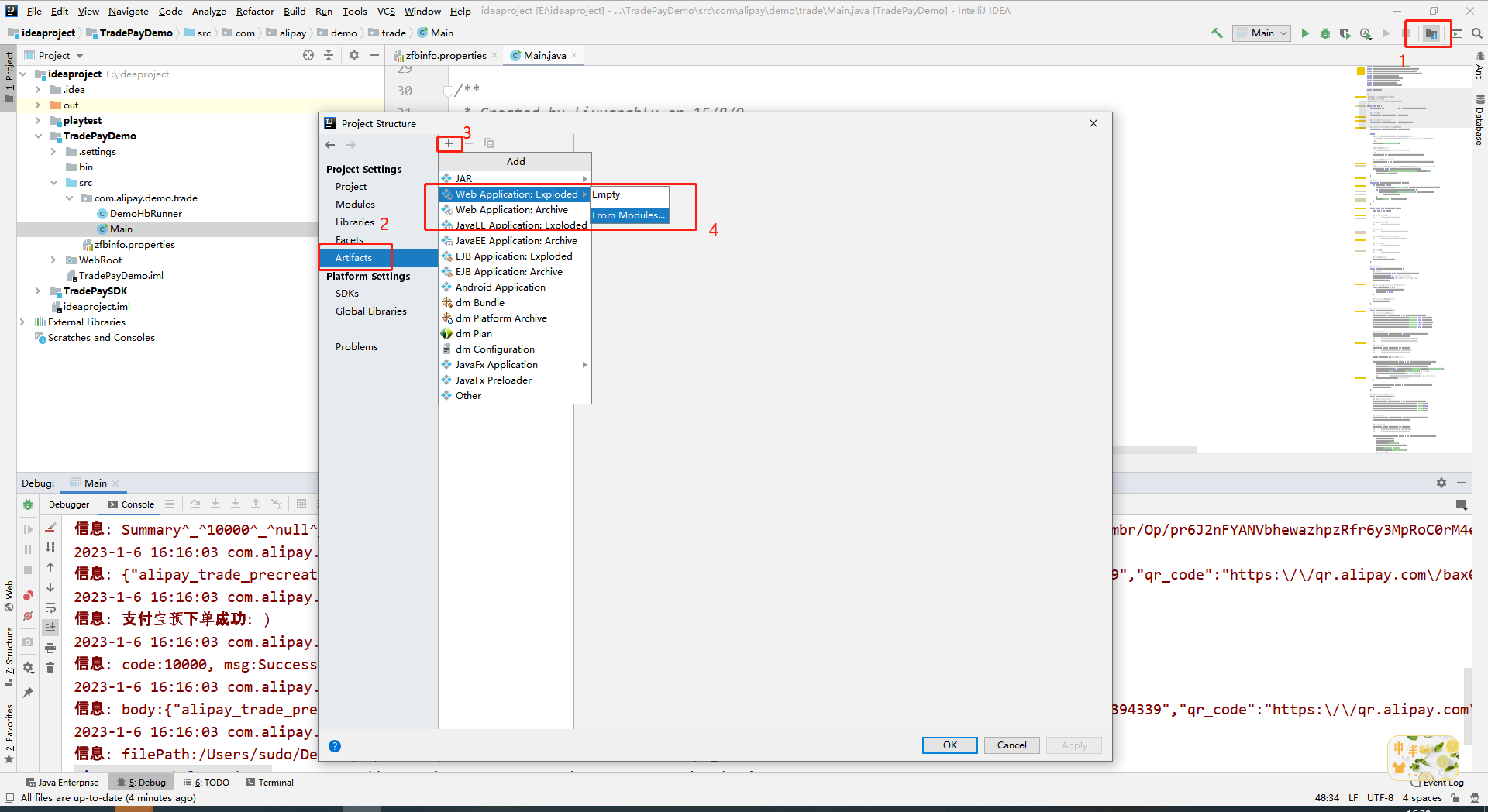Open the Build menu in menu bar

pos(294,11)
